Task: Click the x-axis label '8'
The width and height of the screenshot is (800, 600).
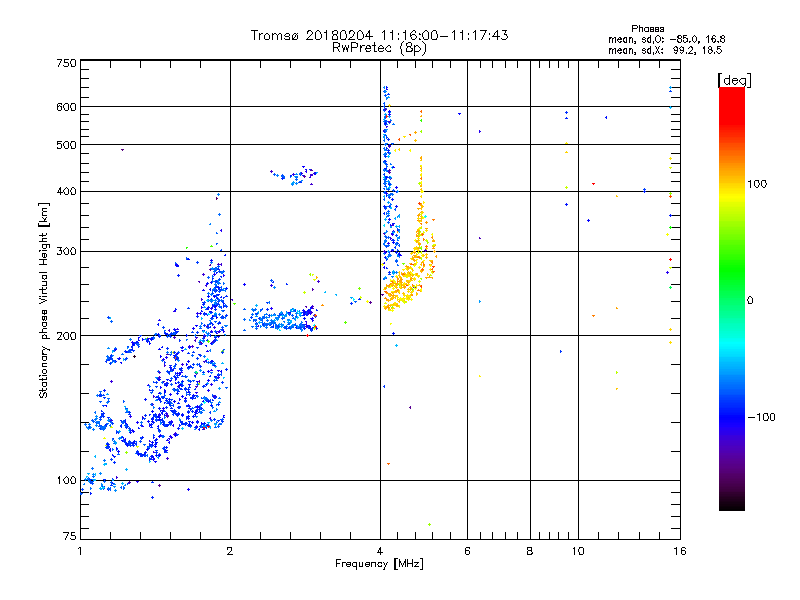Action: click(530, 551)
